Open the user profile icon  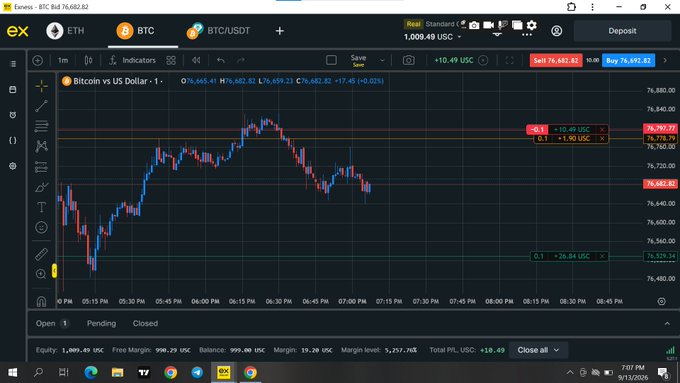[x=557, y=31]
